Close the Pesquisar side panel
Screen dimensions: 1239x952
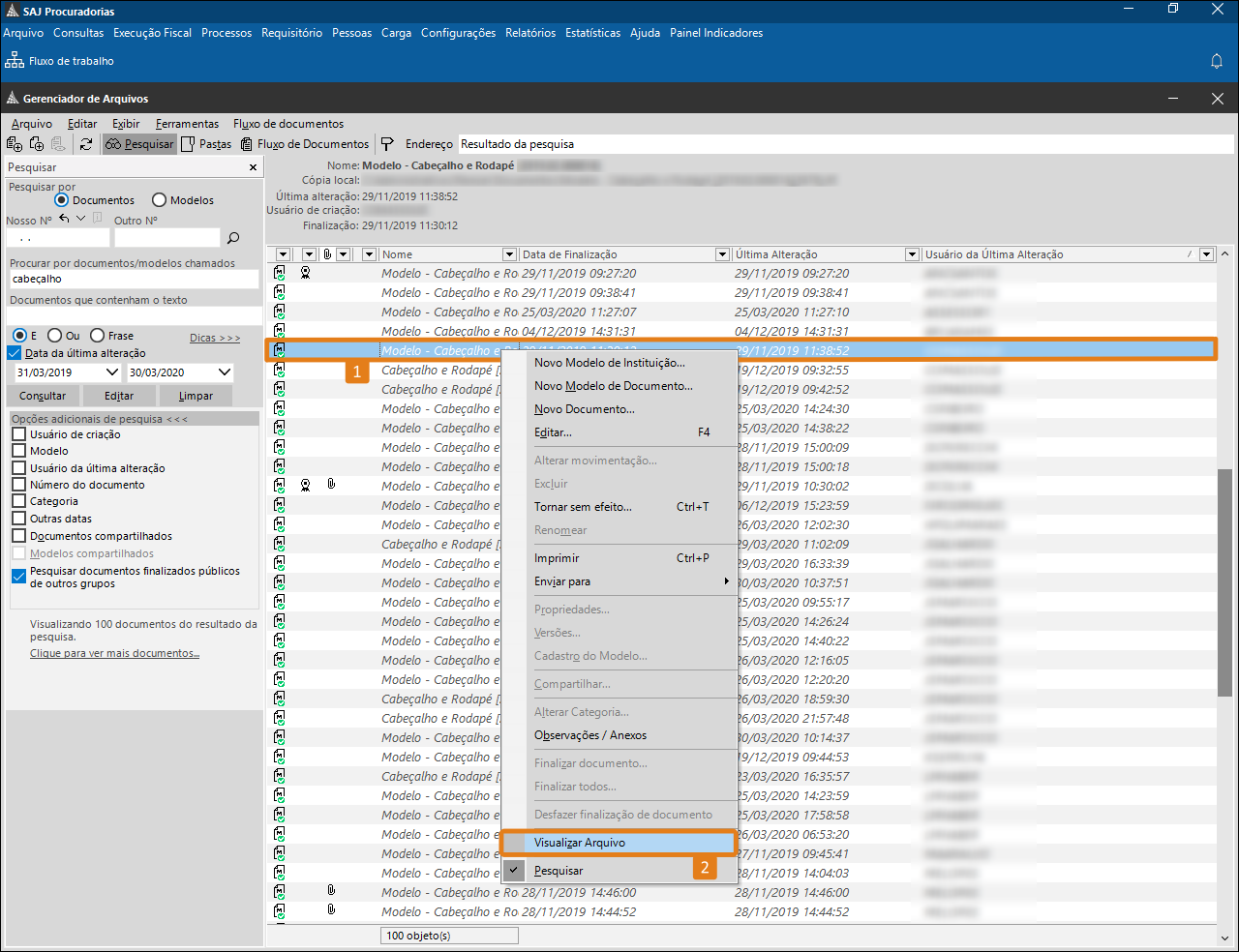[254, 167]
